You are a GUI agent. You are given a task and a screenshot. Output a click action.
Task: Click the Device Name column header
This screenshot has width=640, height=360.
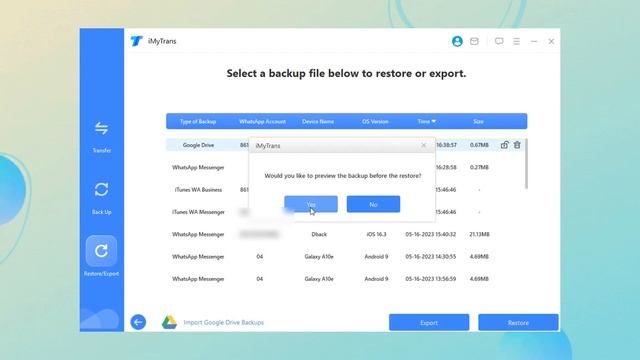(318, 121)
